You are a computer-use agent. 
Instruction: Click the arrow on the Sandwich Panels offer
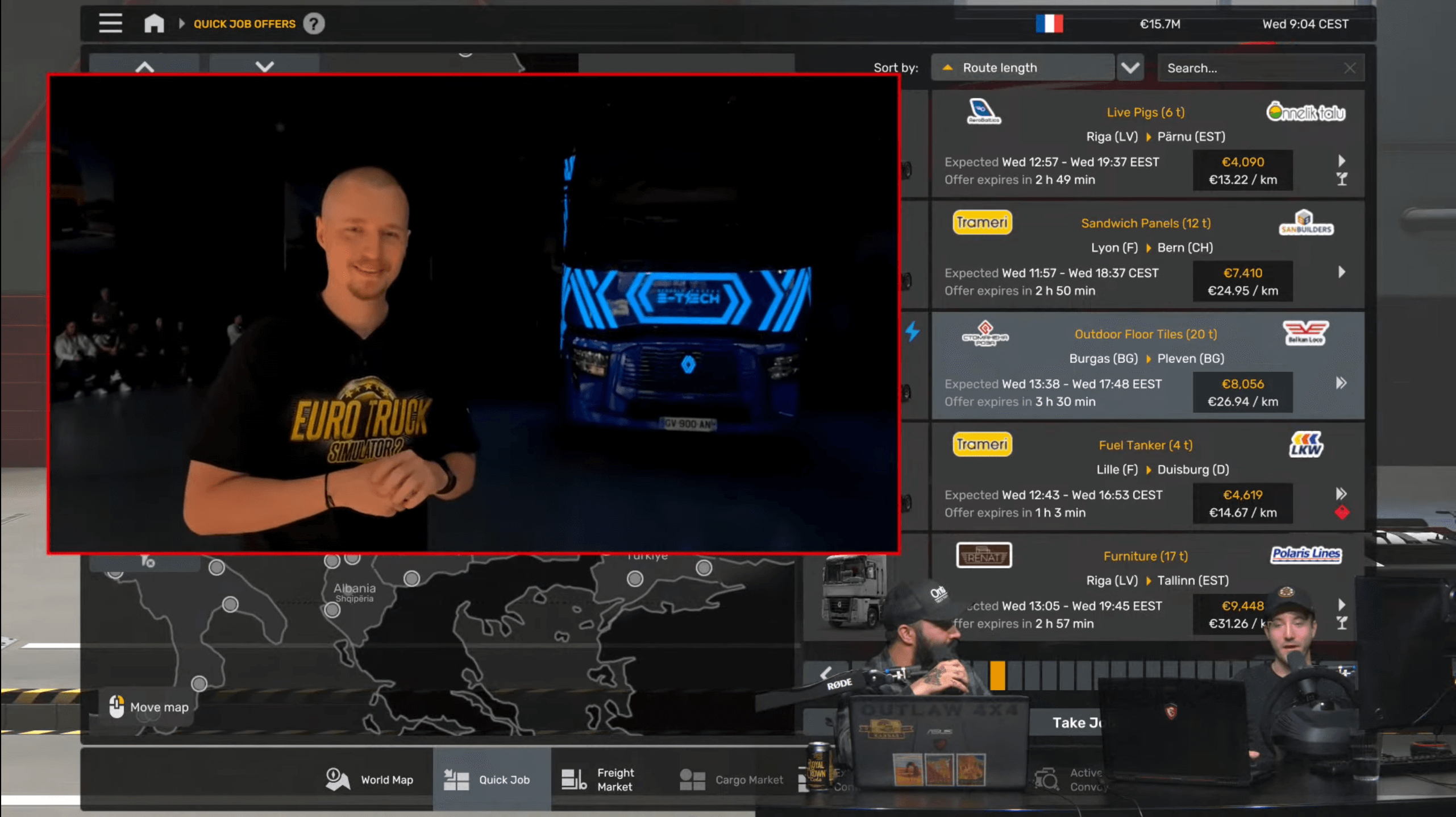pos(1341,272)
